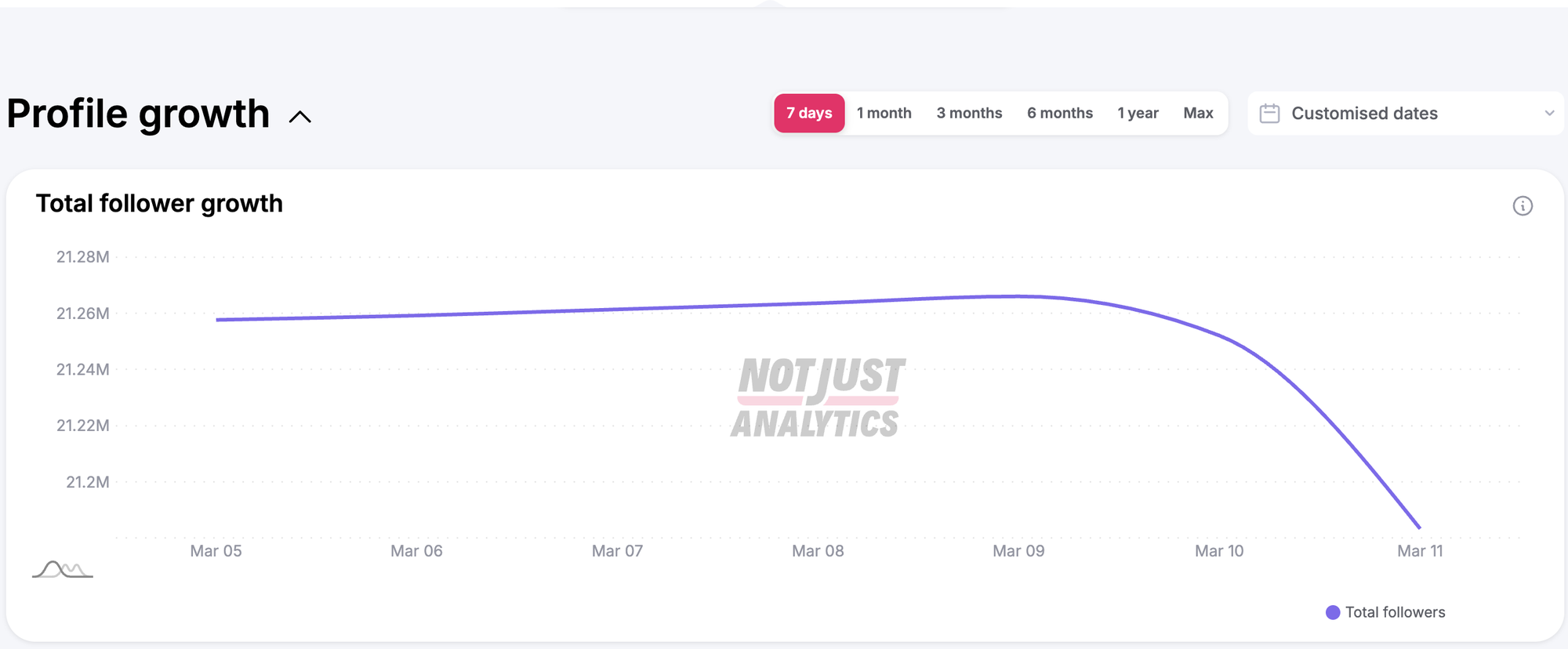The height and width of the screenshot is (649, 1568).
Task: Click the calendar icon beside Customised dates
Action: [x=1269, y=114]
